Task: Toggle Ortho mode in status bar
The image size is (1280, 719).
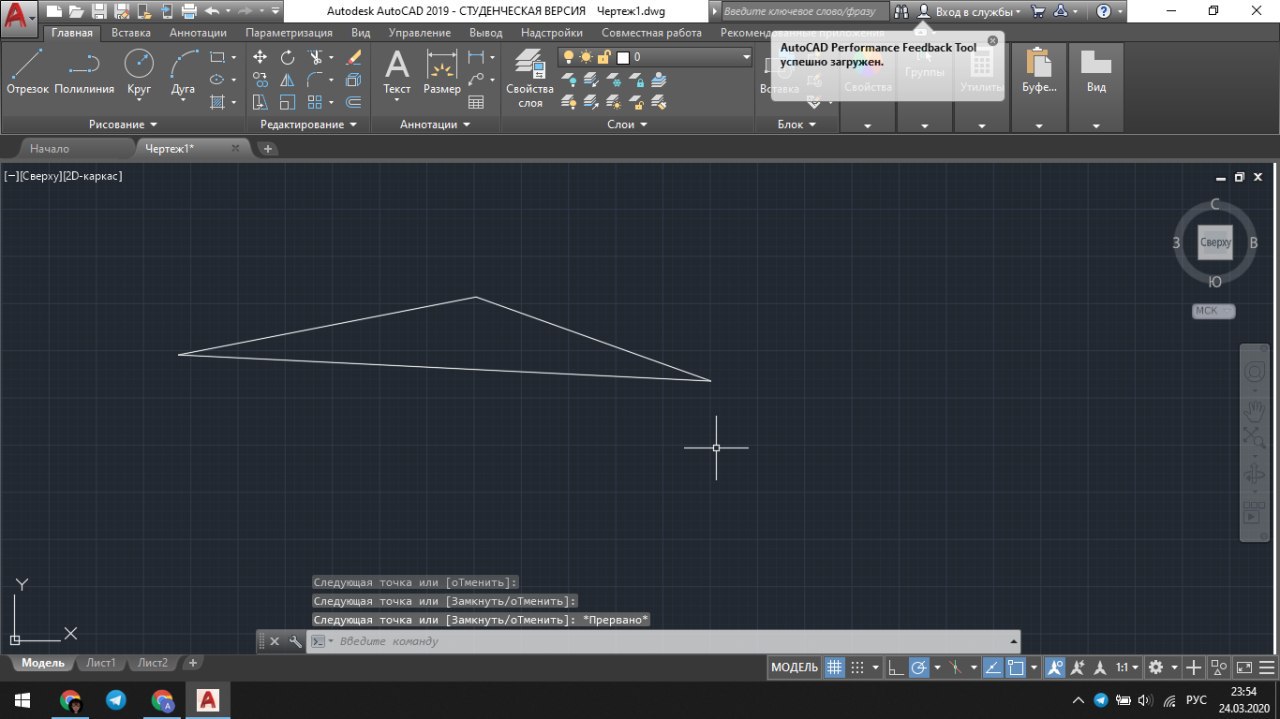Action: pos(896,668)
